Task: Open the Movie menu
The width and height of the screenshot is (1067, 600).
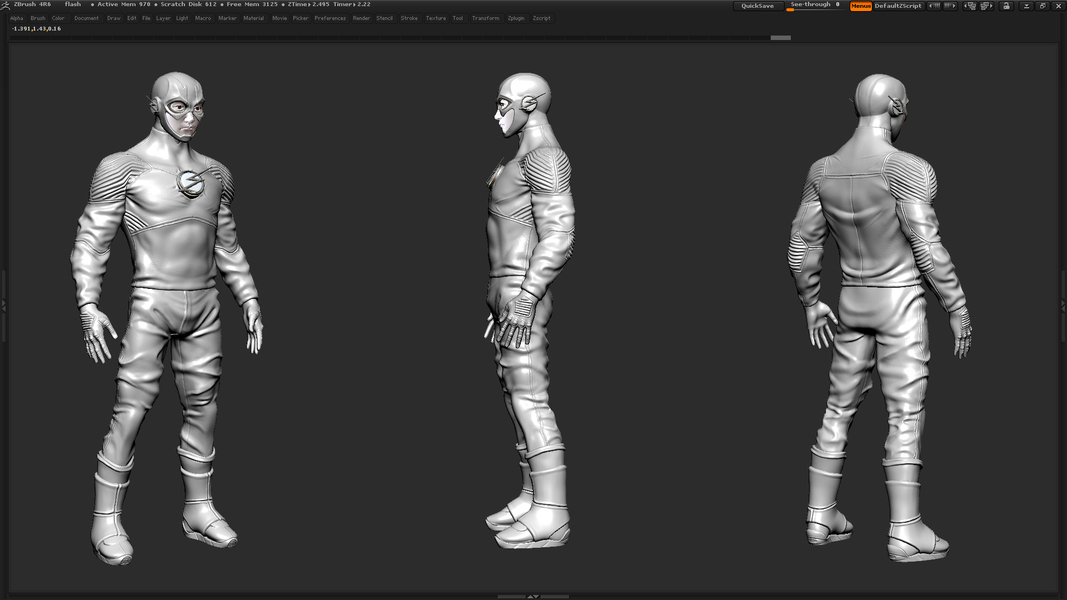Action: pyautogui.click(x=280, y=18)
